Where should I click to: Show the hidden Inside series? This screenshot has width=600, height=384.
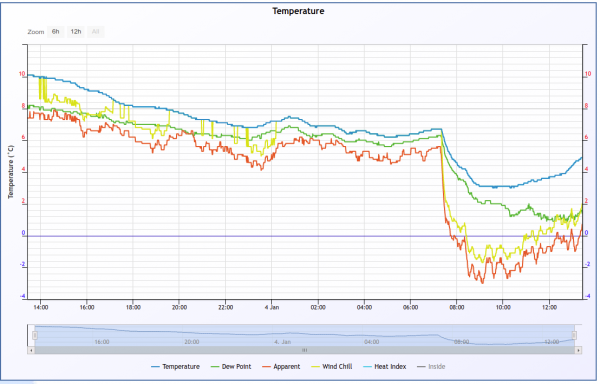click(431, 366)
